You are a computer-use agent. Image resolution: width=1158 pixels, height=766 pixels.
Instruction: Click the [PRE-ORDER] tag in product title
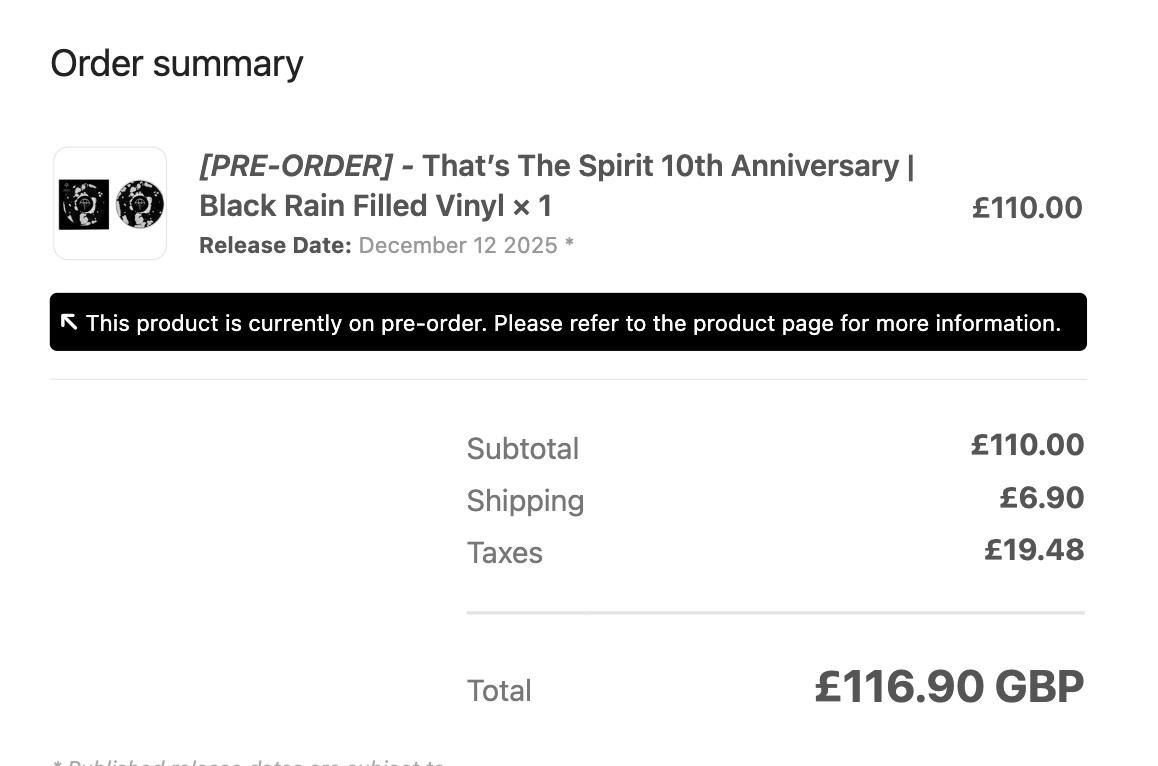point(296,166)
